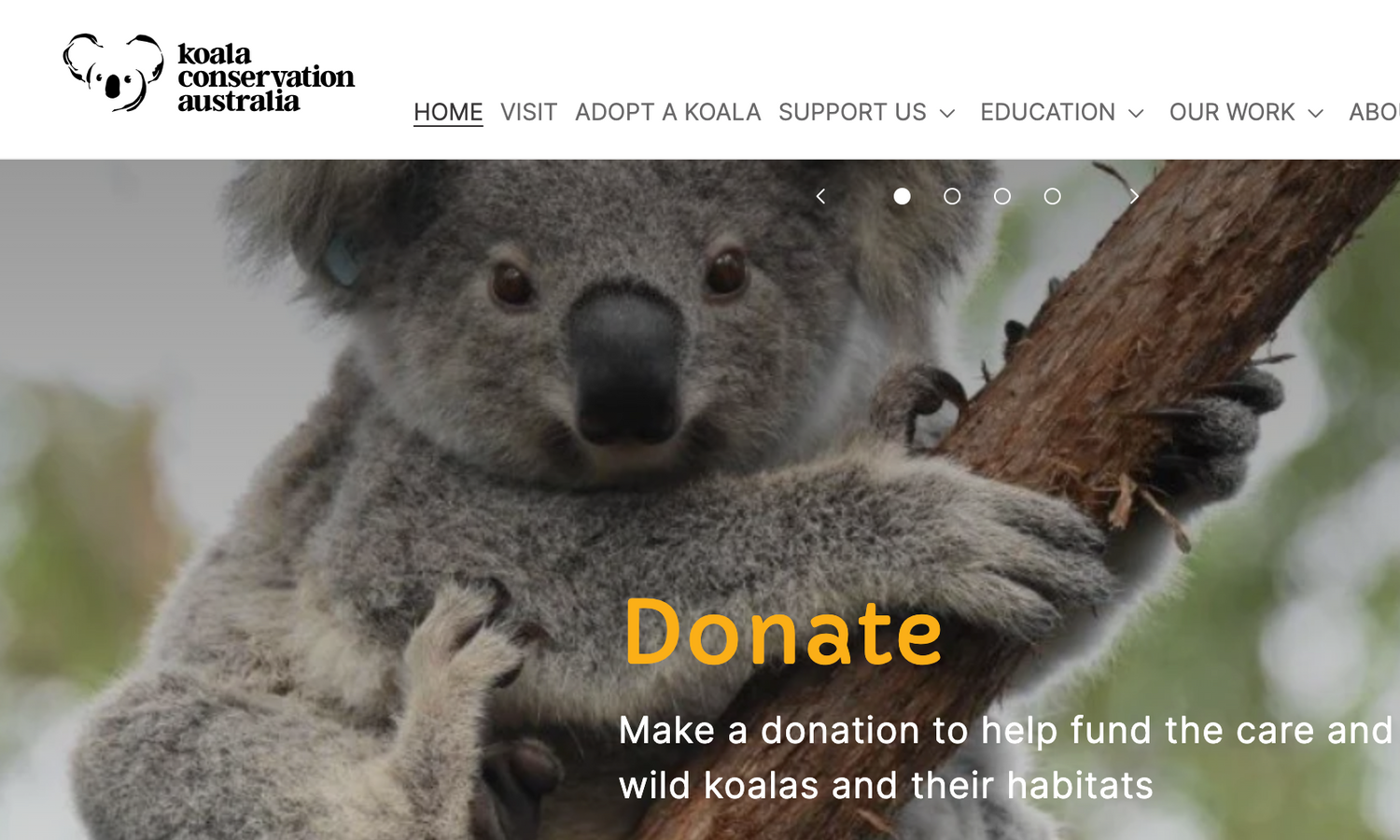The width and height of the screenshot is (1400, 840).
Task: Open the Visit page
Action: [x=528, y=112]
